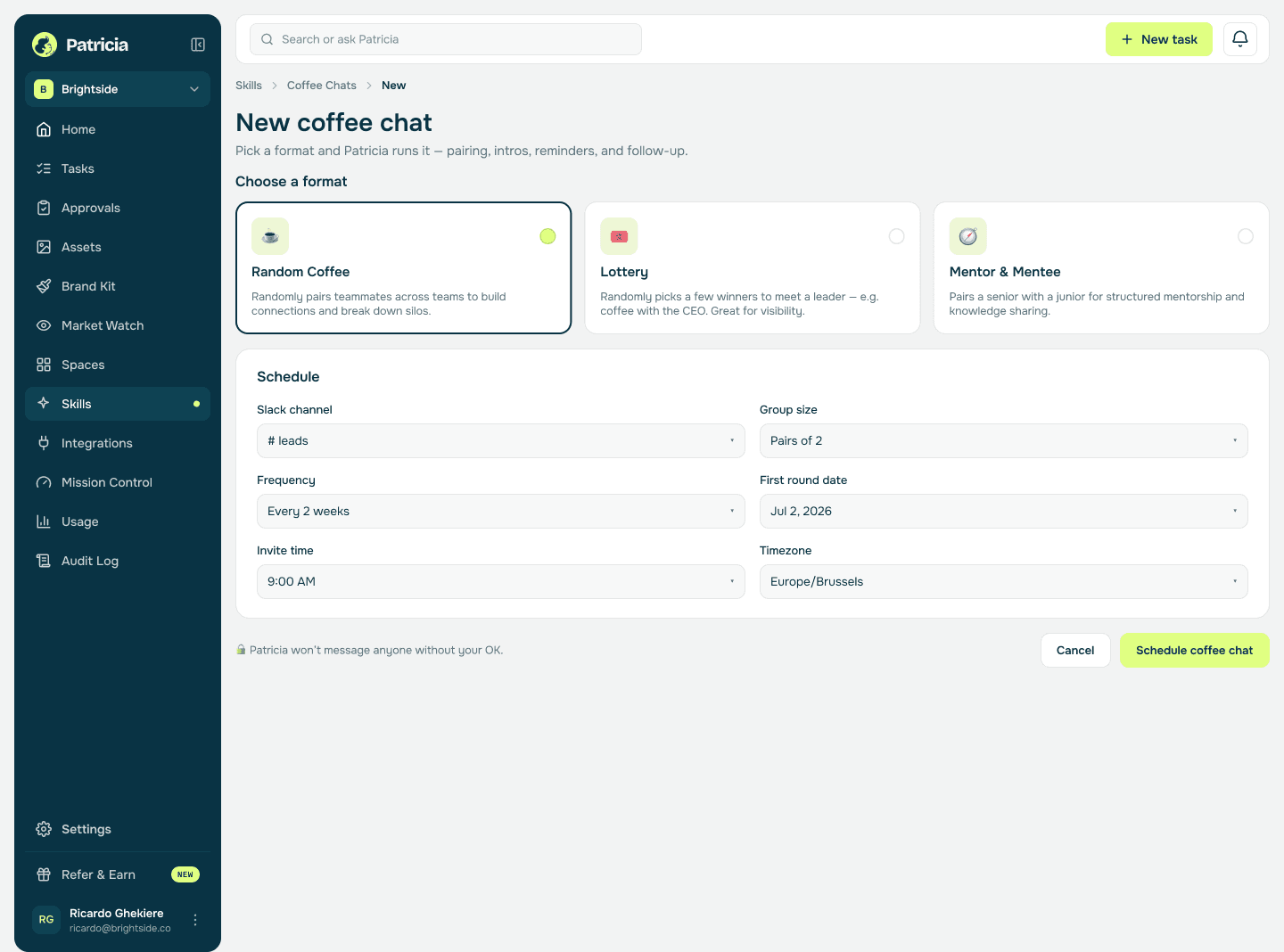Click the Cancel button
This screenshot has width=1284, height=952.
[x=1075, y=650]
